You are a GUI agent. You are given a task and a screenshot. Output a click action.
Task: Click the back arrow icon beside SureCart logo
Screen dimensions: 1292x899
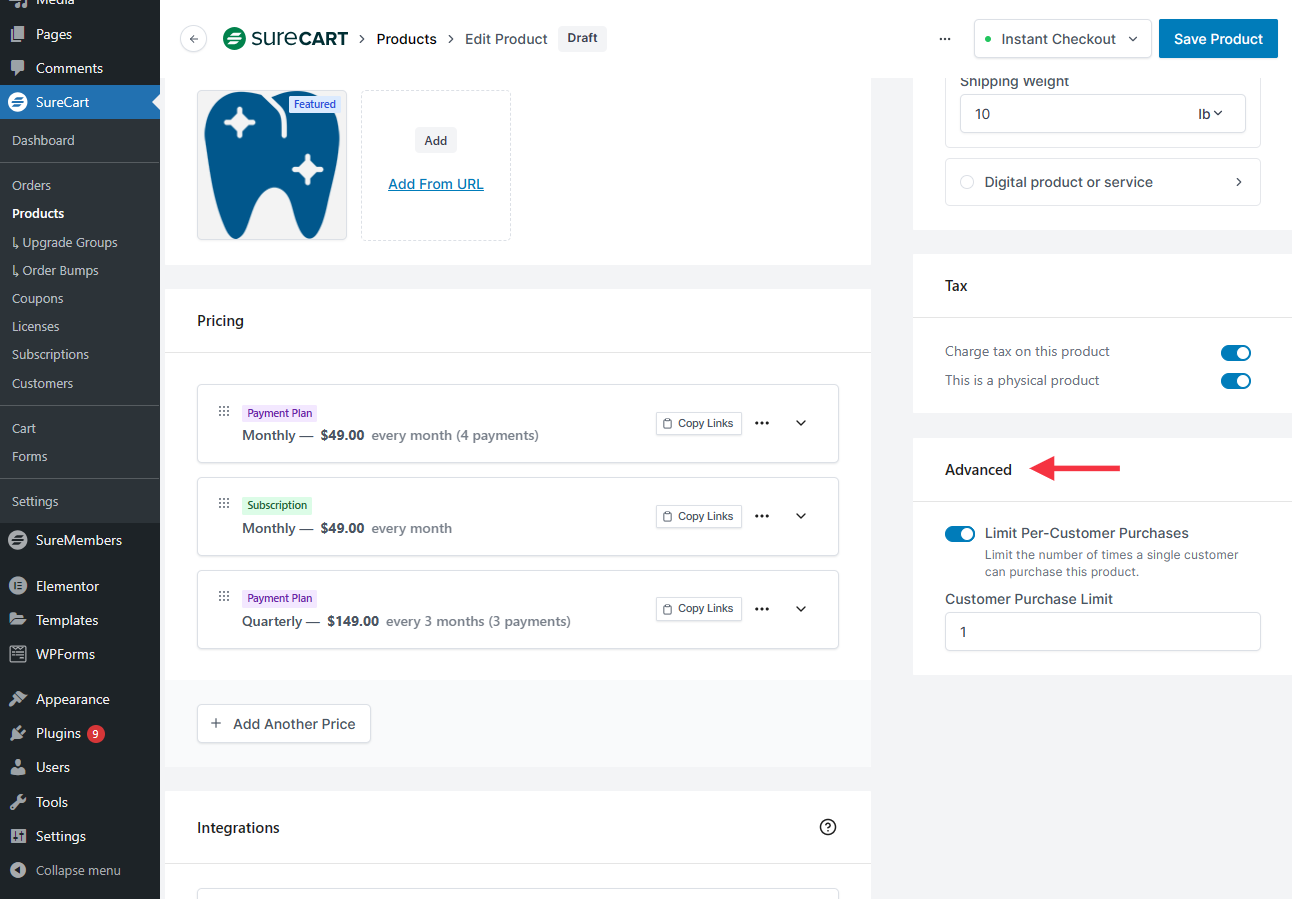(193, 39)
